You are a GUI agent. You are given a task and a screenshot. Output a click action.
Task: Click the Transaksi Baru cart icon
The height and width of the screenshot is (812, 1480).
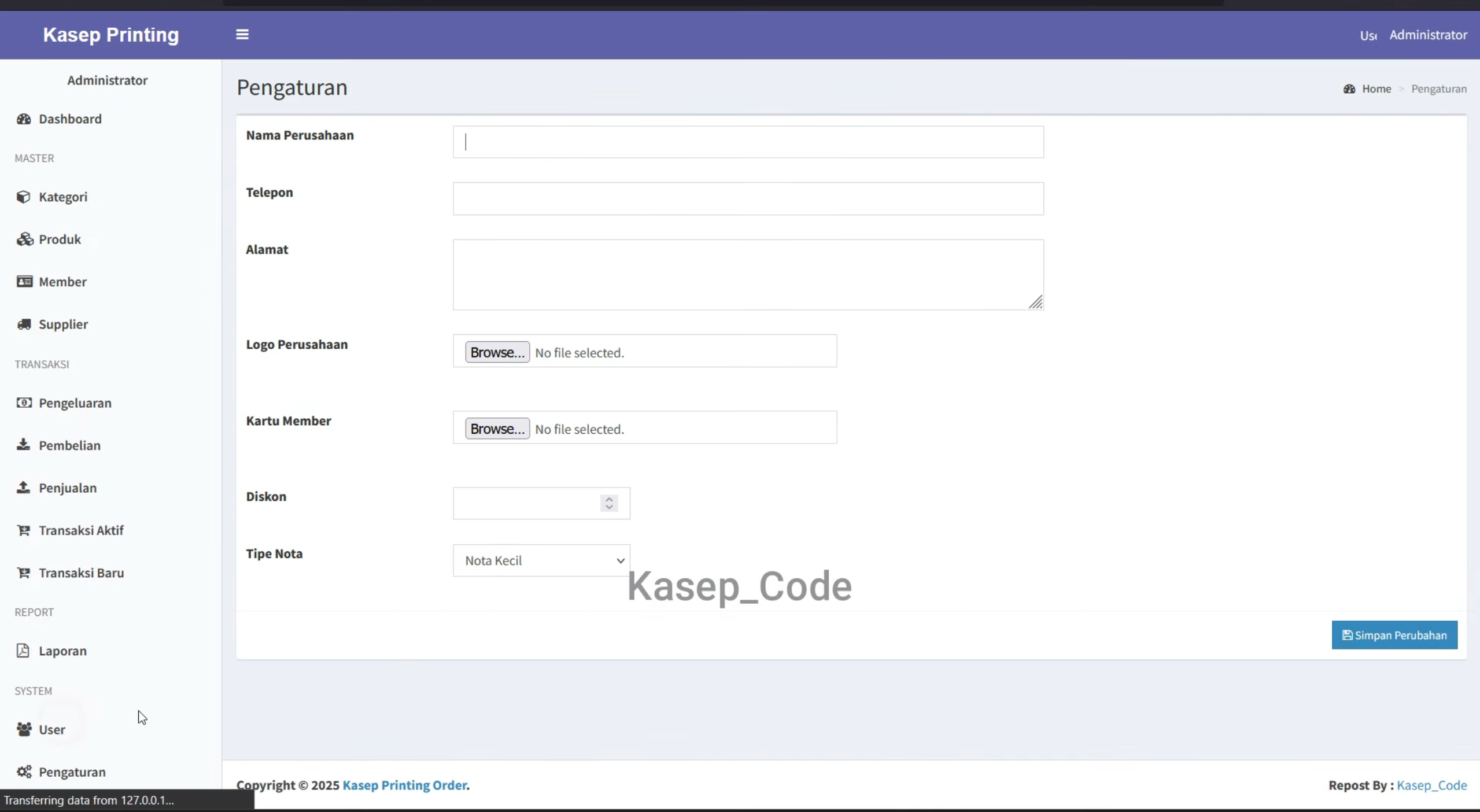point(24,573)
